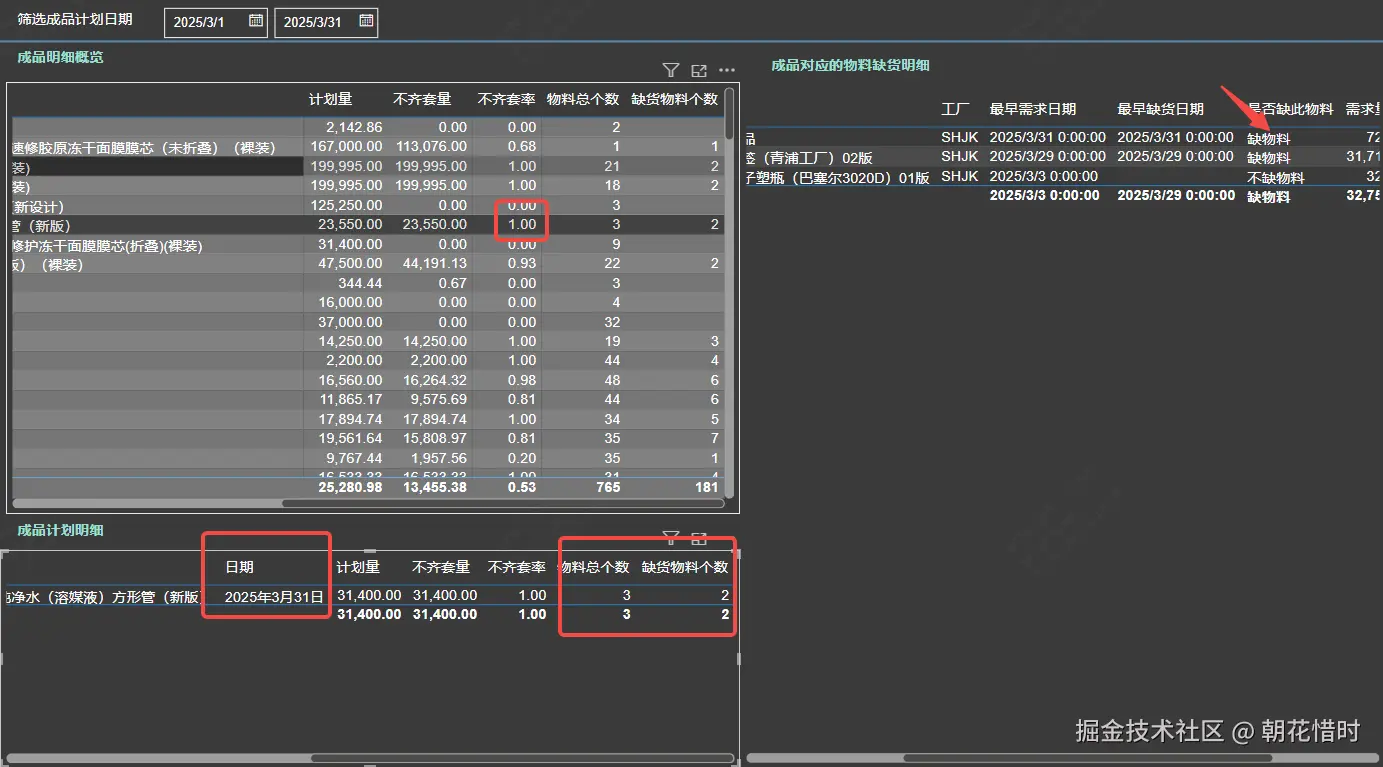The width and height of the screenshot is (1383, 767).
Task: Click total shortfall 13,455.38
Action: click(435, 488)
